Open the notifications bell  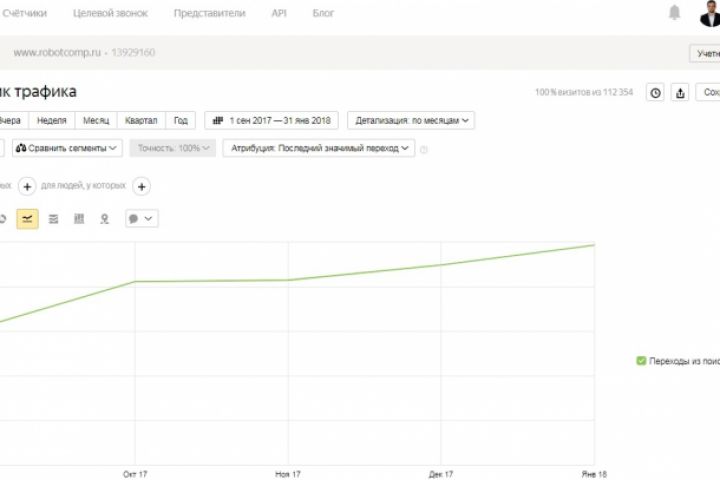pyautogui.click(x=675, y=13)
